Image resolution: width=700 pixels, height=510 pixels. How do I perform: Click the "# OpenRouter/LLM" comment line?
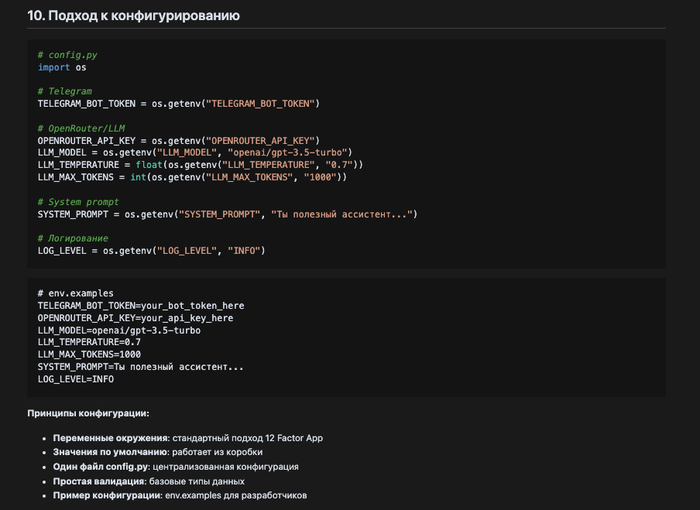83,128
